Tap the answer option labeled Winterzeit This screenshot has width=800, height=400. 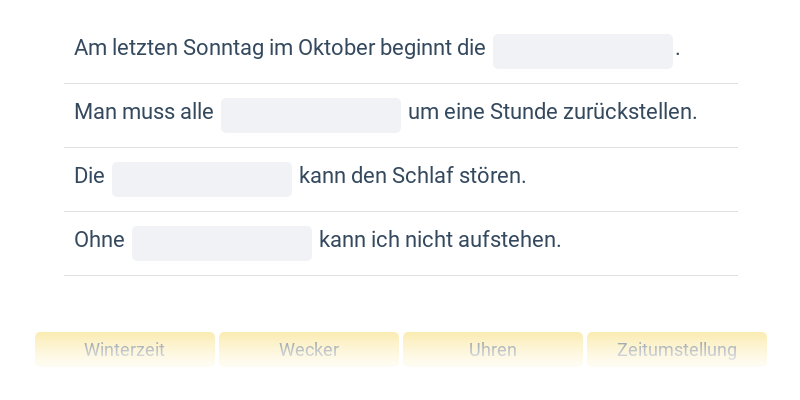click(x=125, y=350)
